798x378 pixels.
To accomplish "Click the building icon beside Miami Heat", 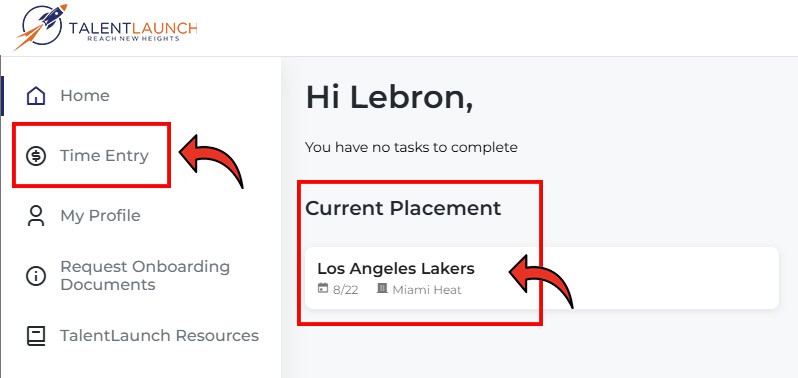I will click(382, 288).
